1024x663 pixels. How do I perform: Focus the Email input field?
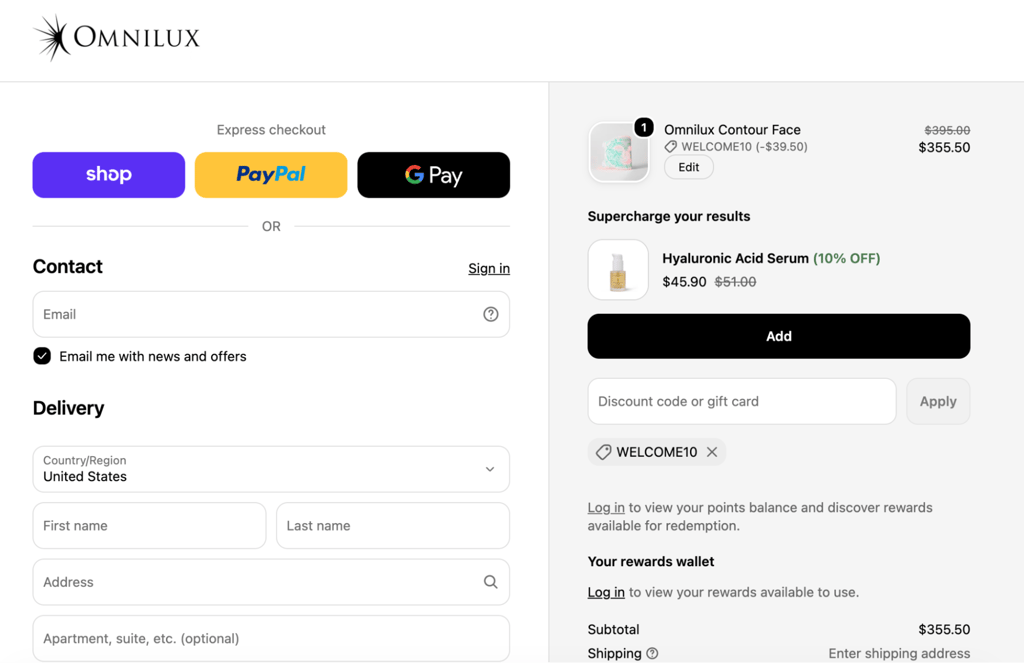271,314
